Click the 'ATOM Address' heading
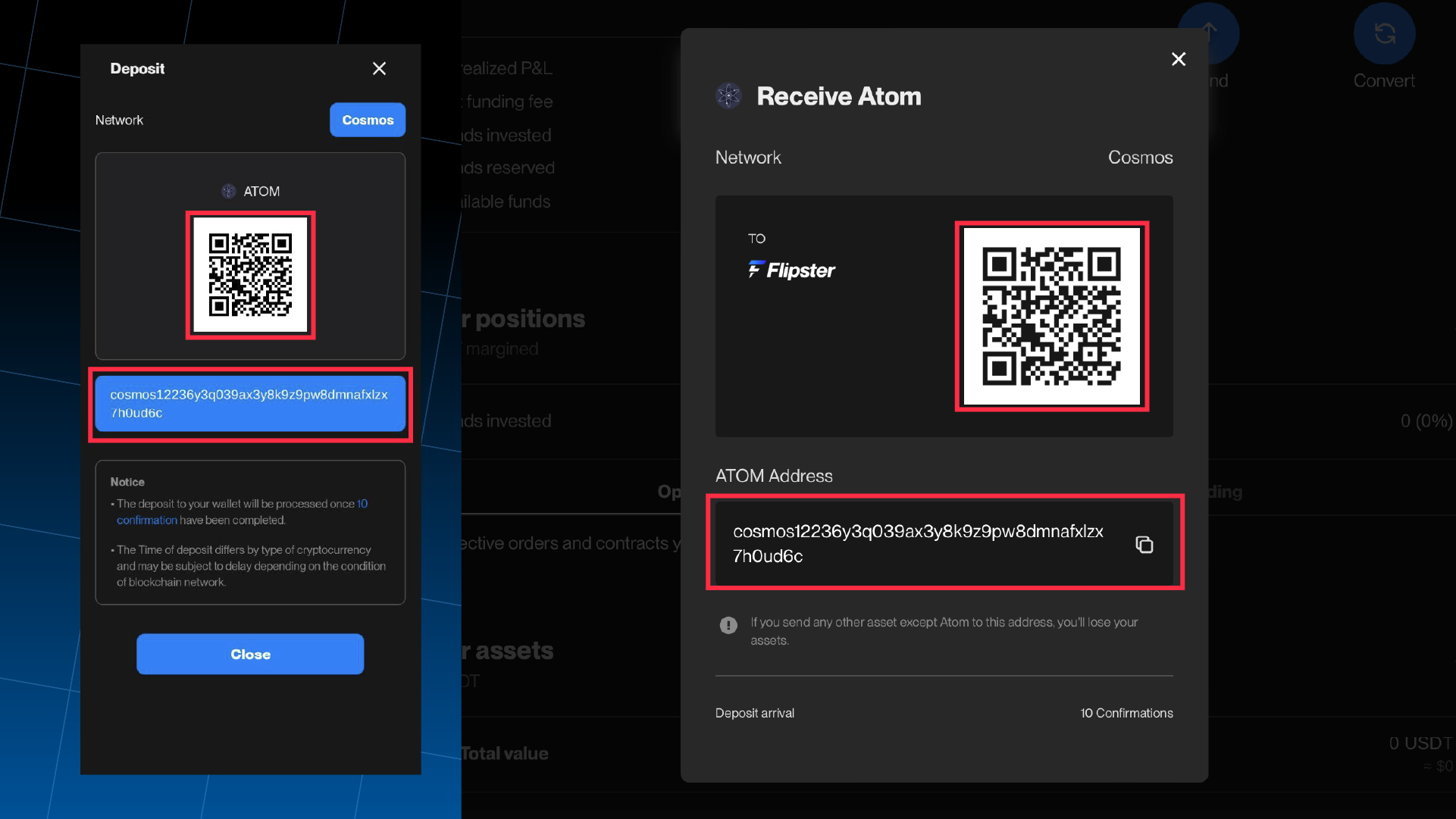The width and height of the screenshot is (1456, 819). point(774,476)
